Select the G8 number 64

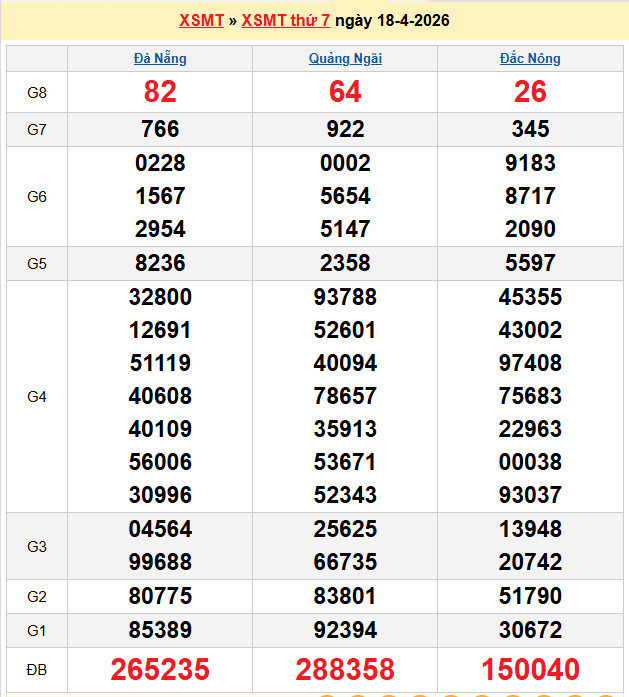point(345,92)
